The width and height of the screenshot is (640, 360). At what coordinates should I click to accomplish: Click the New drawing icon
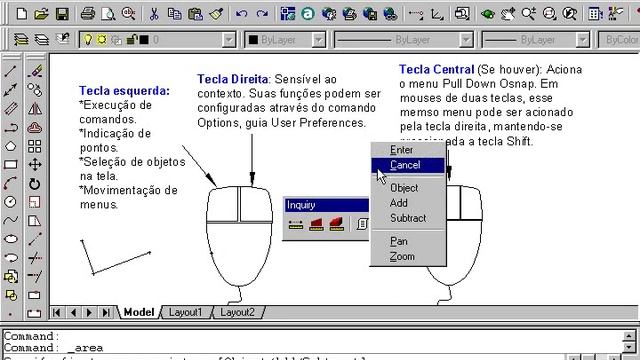[22, 14]
